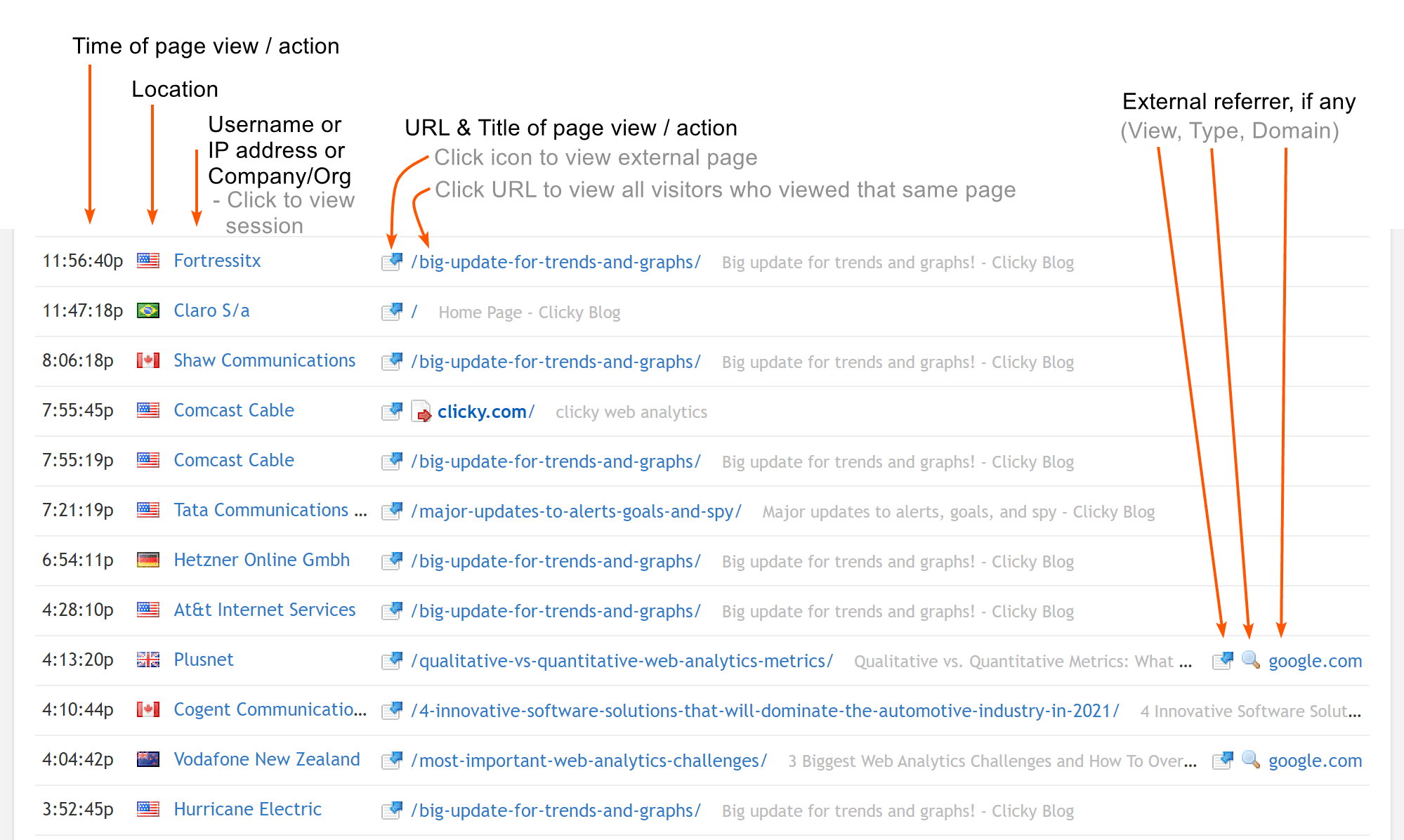Click Cogent Communications visitor name

(270, 709)
